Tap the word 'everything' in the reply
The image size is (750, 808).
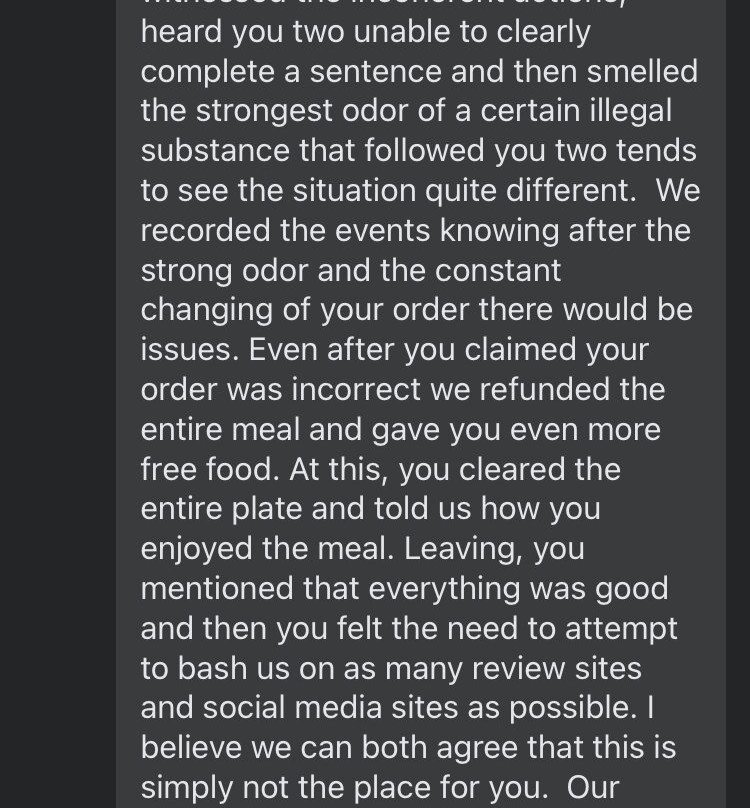444,590
